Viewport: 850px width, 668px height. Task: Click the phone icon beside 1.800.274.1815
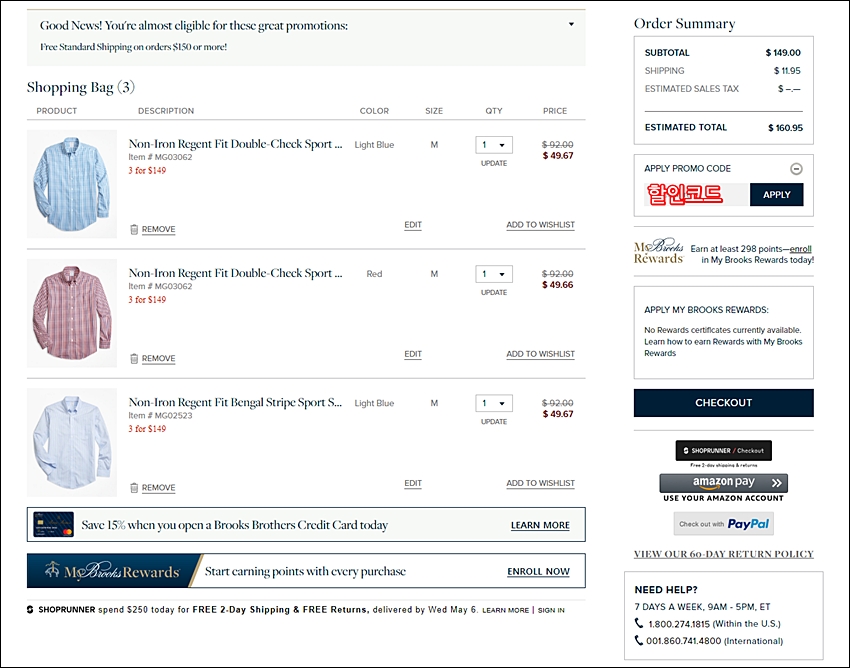[x=639, y=623]
